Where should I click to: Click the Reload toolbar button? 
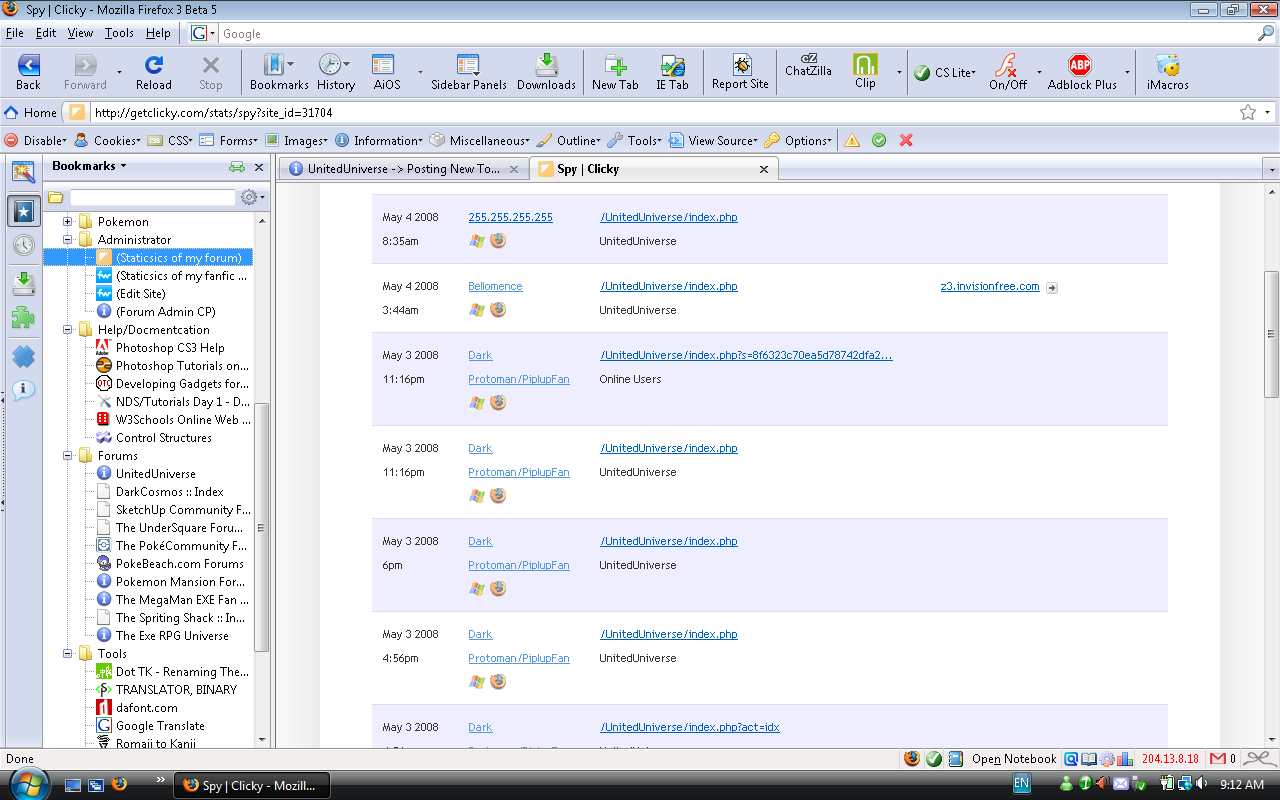coord(153,72)
